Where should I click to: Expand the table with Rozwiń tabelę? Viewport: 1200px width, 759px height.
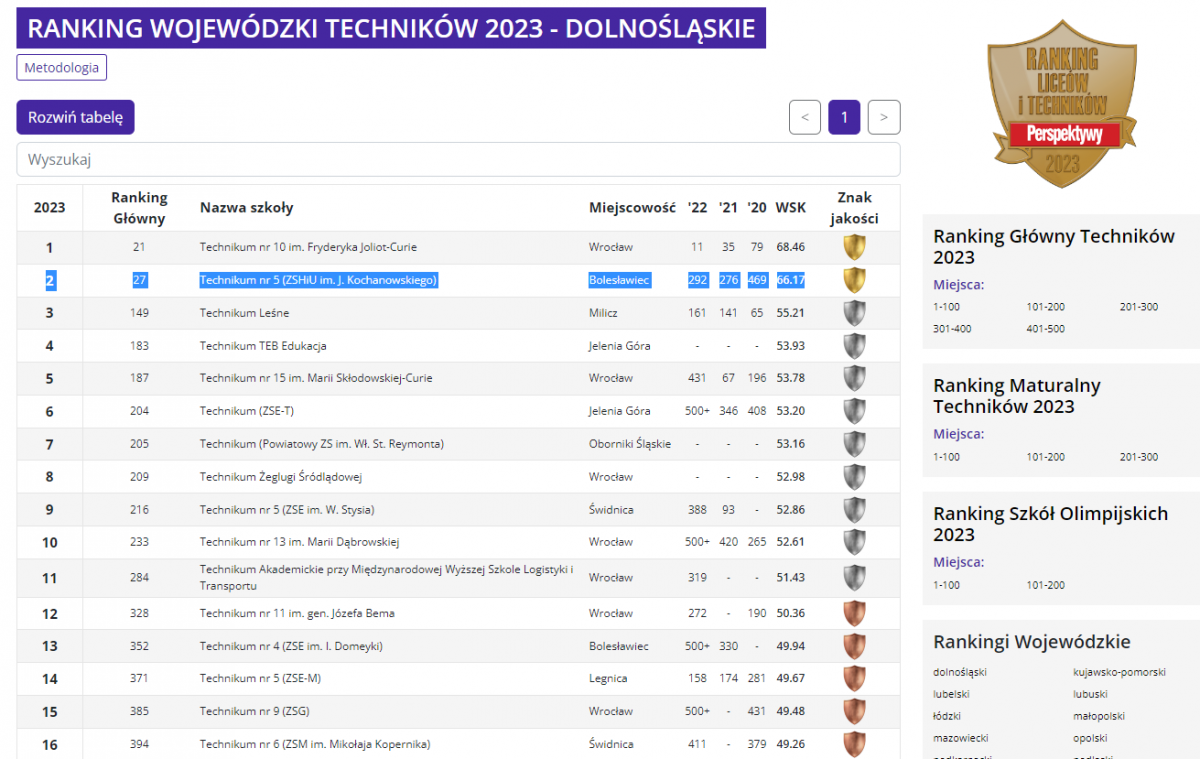coord(75,117)
